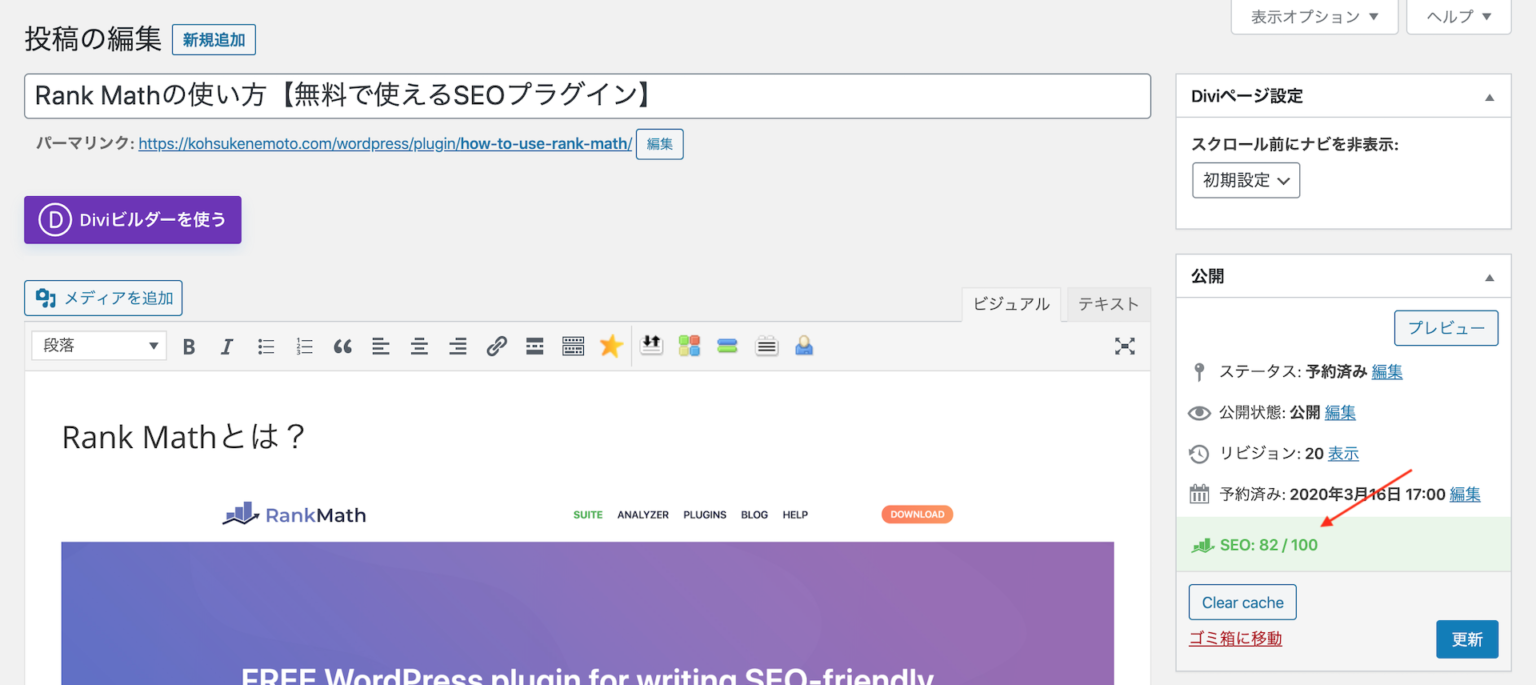Click the yellow star toolbar icon
1536x685 pixels.
tap(611, 345)
